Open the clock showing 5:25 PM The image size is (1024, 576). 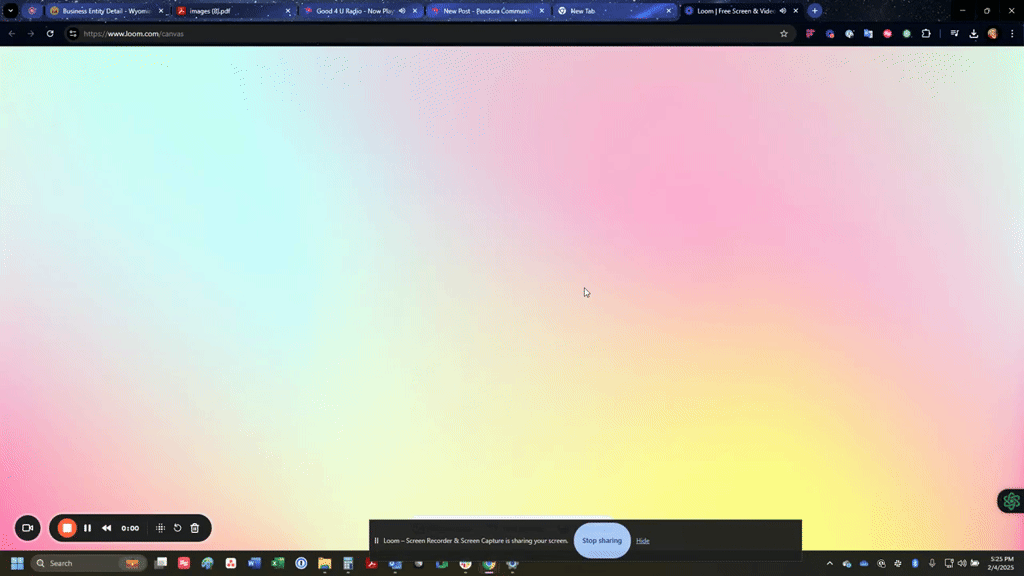click(1001, 563)
